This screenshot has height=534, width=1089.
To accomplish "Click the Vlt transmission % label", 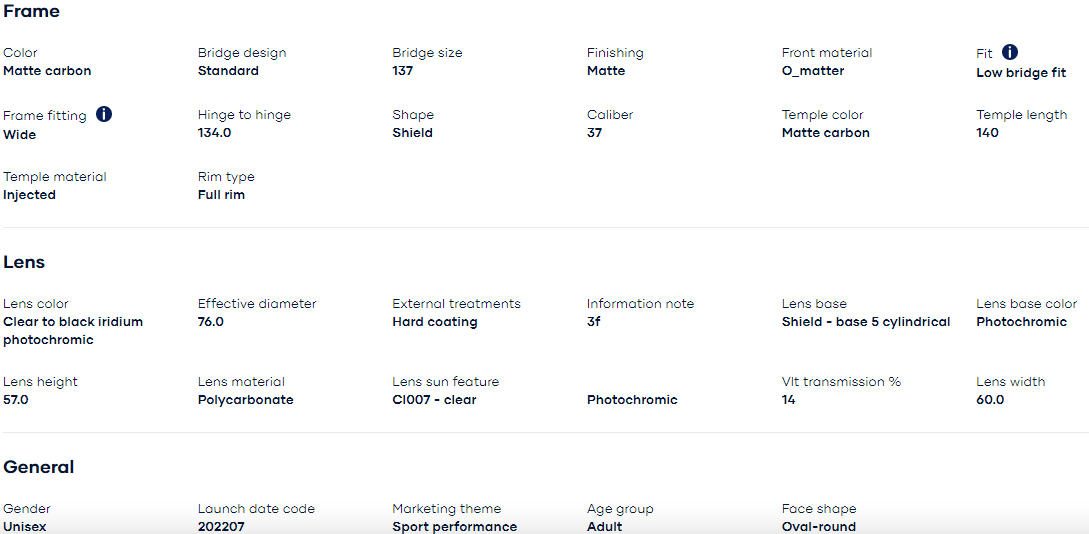I will pos(841,381).
